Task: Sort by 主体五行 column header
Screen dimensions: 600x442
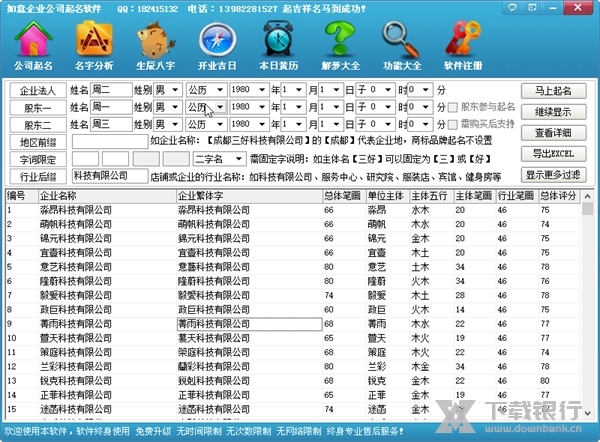Action: (432, 196)
